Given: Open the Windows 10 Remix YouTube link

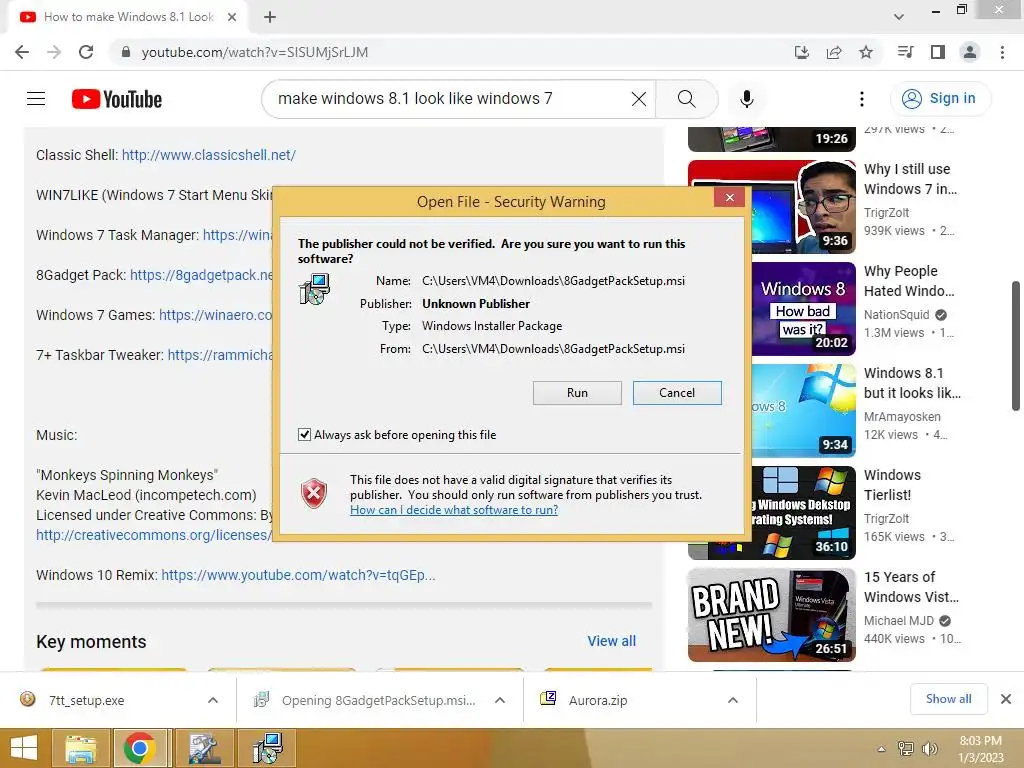Looking at the screenshot, I should point(298,575).
